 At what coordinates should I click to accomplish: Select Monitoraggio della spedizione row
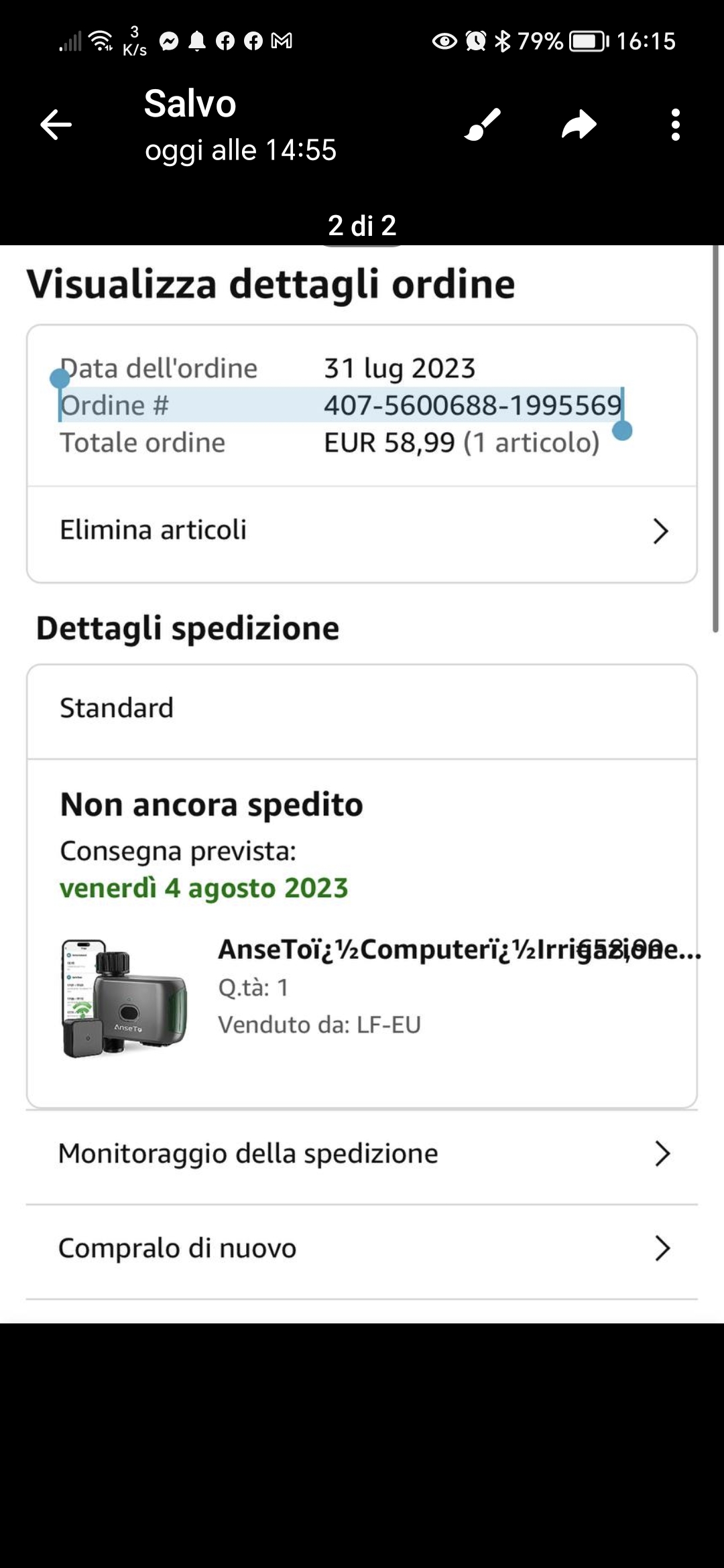362,1155
